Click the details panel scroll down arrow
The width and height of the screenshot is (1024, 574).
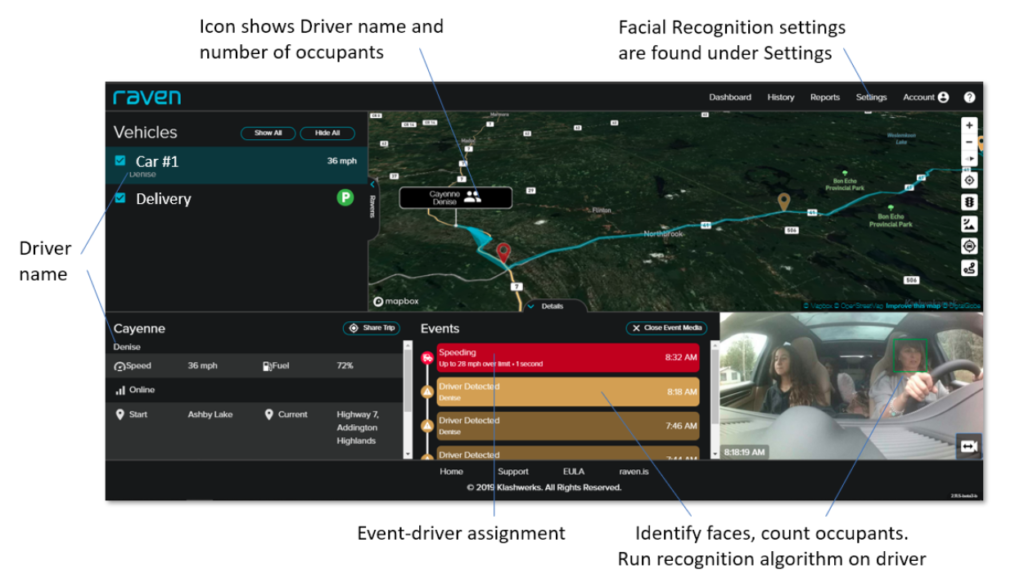click(408, 454)
